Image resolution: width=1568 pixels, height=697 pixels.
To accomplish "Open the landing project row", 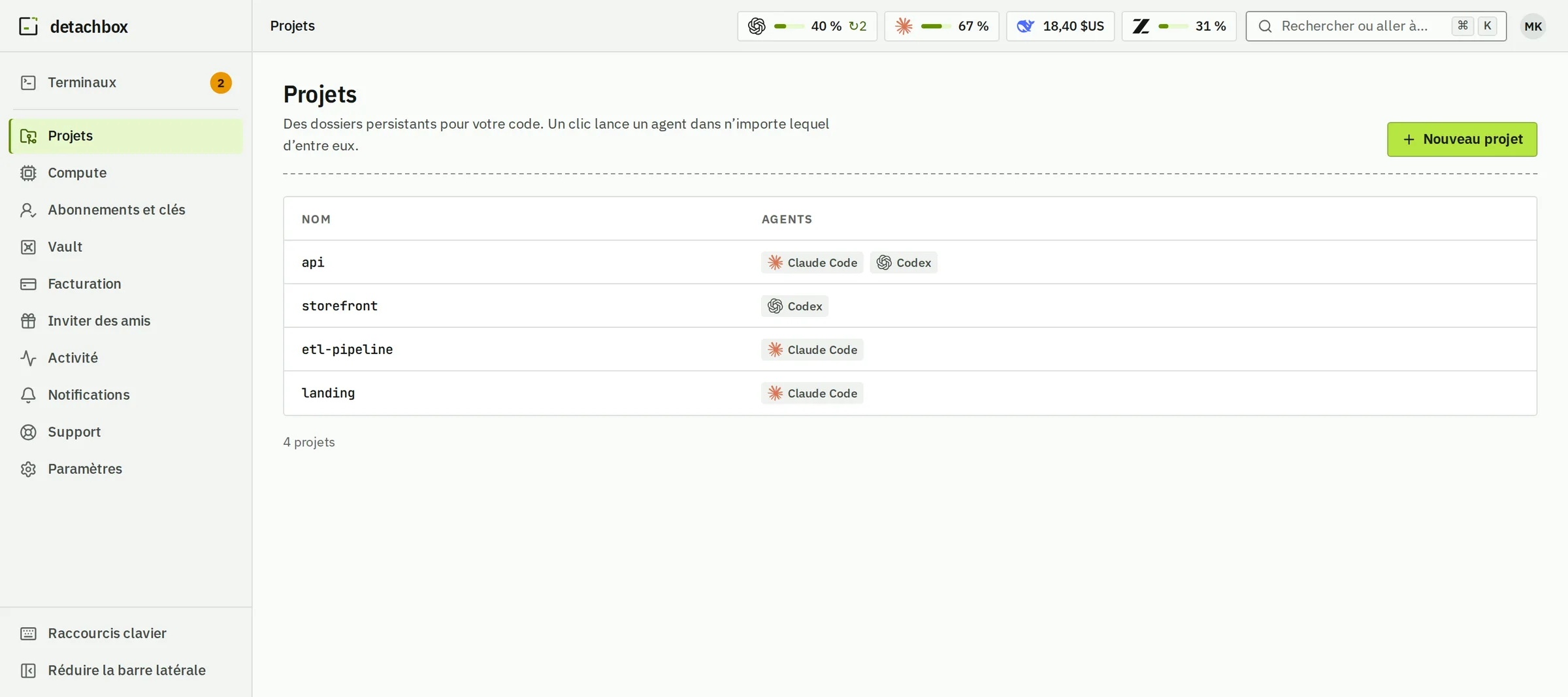I will pos(910,393).
